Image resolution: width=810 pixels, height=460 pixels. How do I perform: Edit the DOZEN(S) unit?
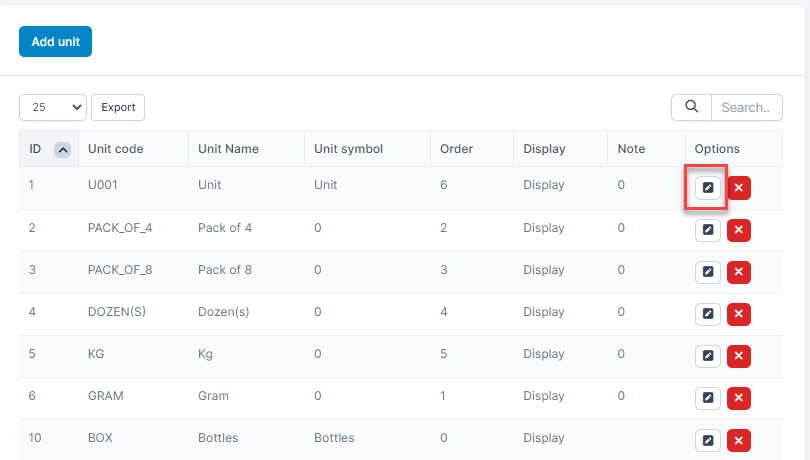[x=708, y=314]
